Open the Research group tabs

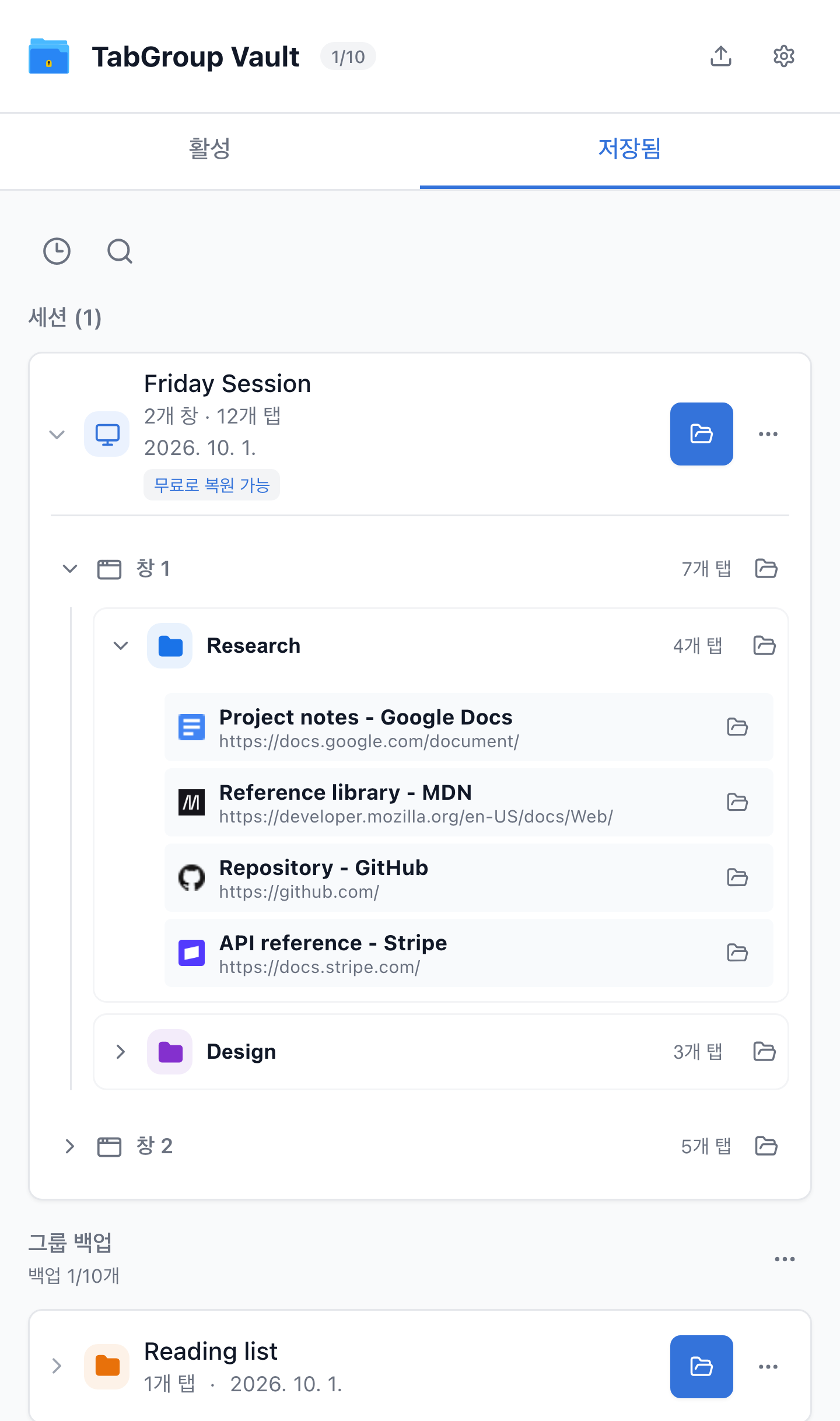765,646
